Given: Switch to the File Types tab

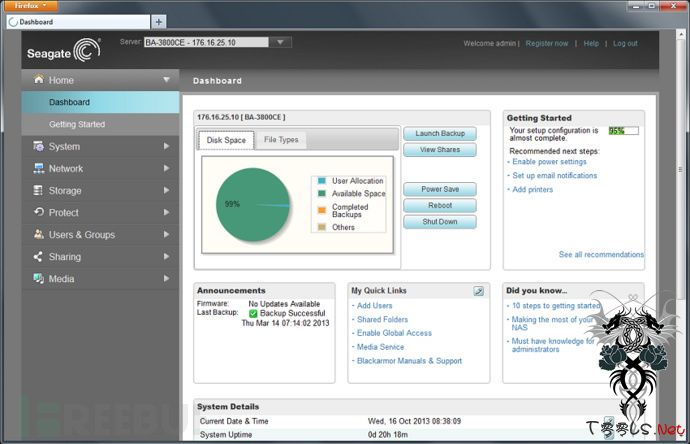Looking at the screenshot, I should (281, 140).
